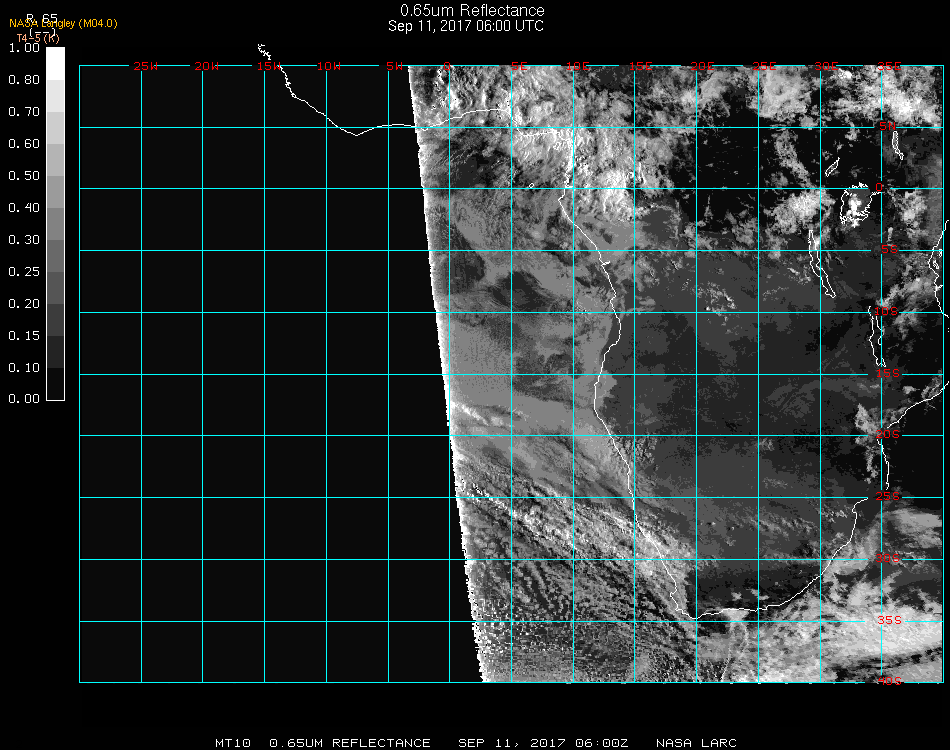
Task: Click the 15W longitude label
Action: click(268, 66)
